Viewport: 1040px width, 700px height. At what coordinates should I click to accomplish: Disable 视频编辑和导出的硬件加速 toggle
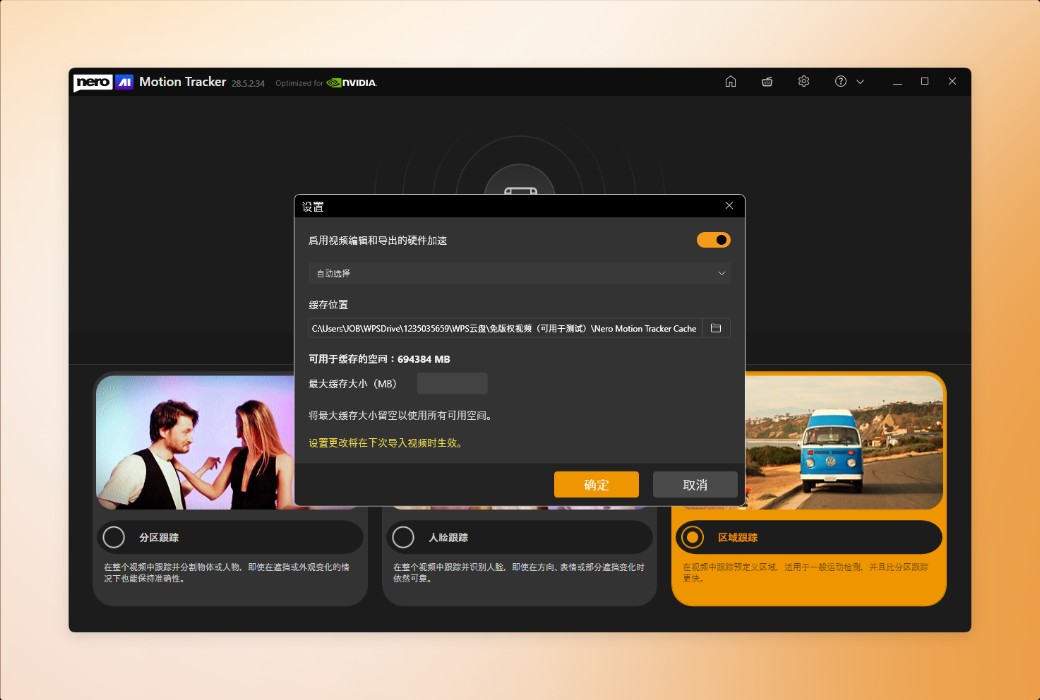(x=714, y=239)
